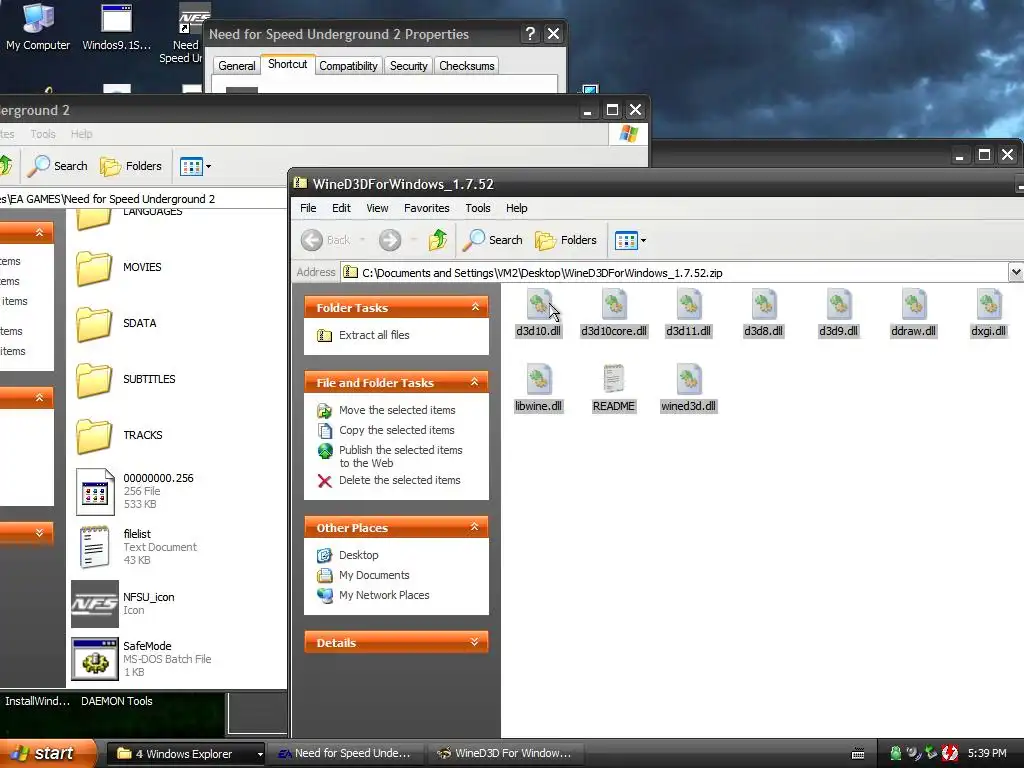The image size is (1024, 768).
Task: Collapse the File and Folder Tasks panel
Action: pos(475,382)
